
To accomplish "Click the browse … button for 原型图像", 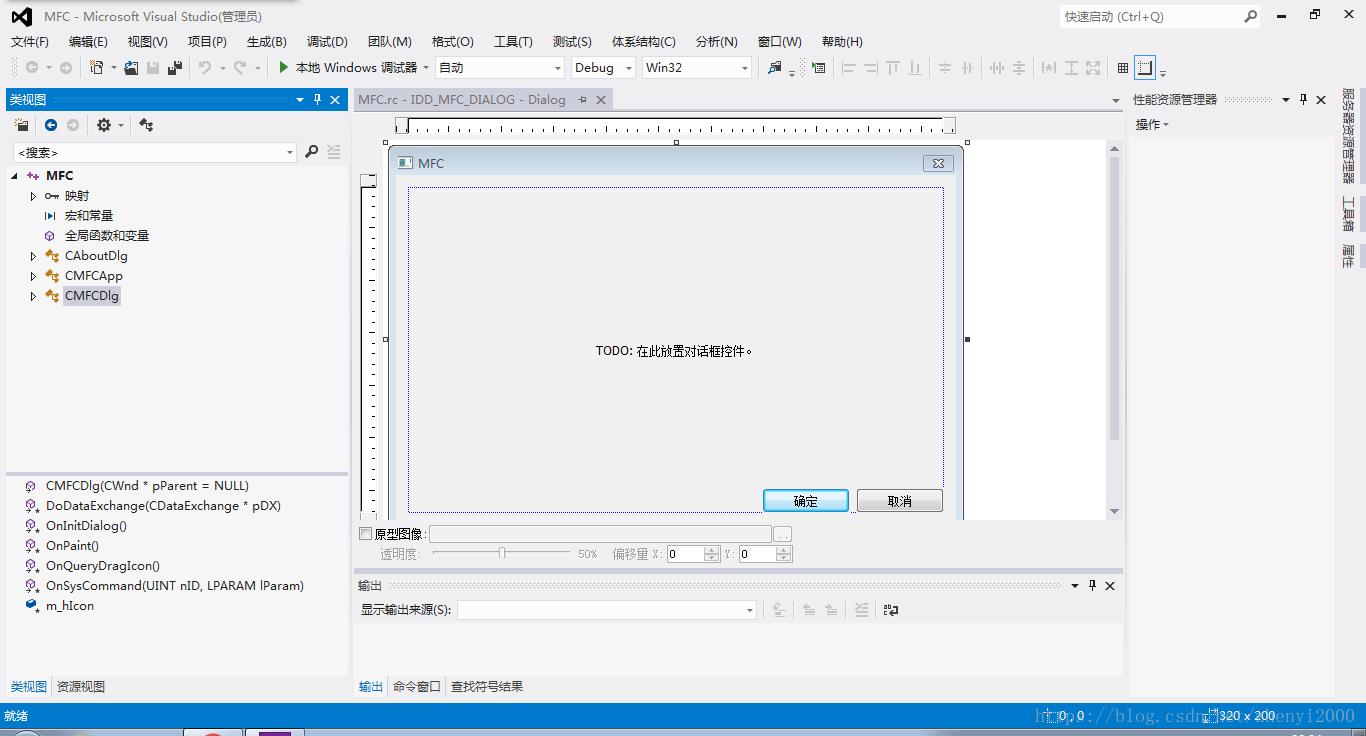I will click(783, 534).
